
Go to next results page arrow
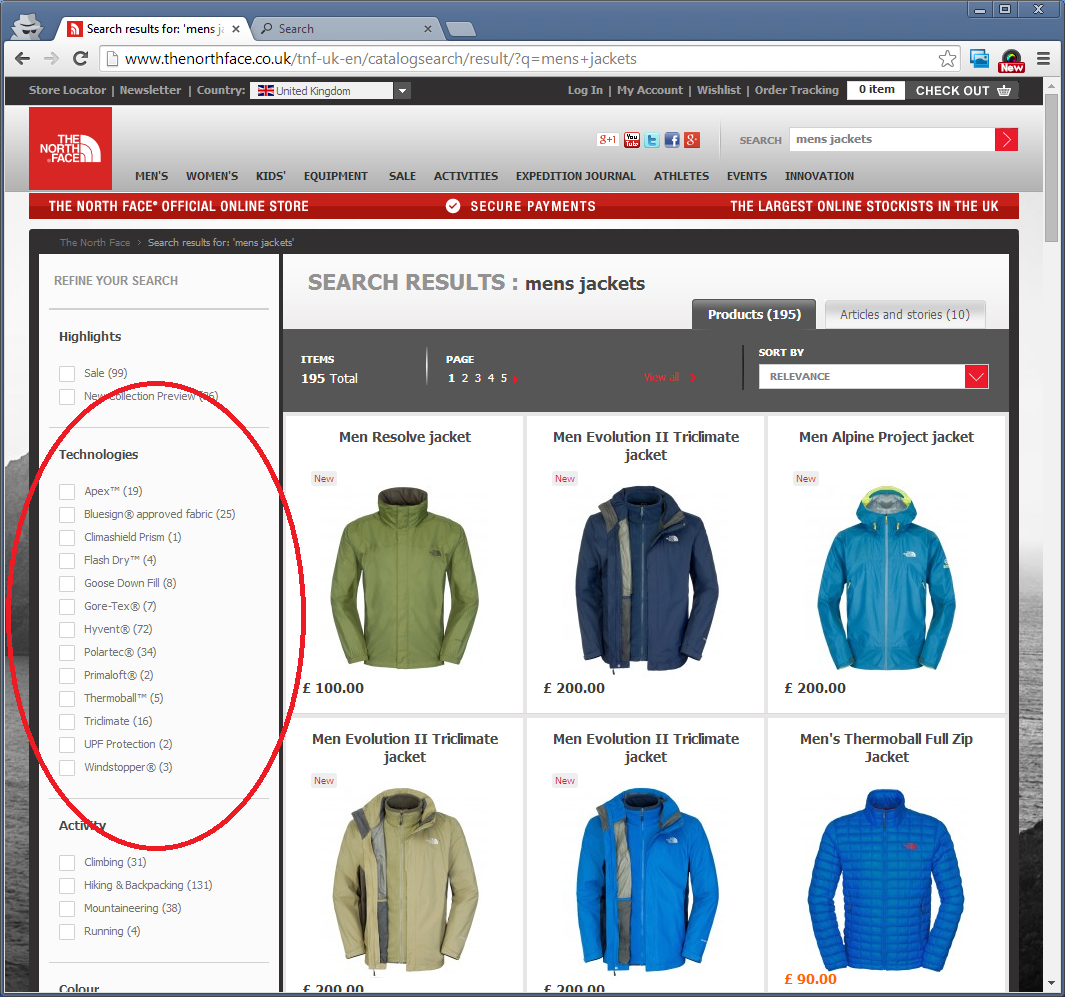[x=515, y=379]
